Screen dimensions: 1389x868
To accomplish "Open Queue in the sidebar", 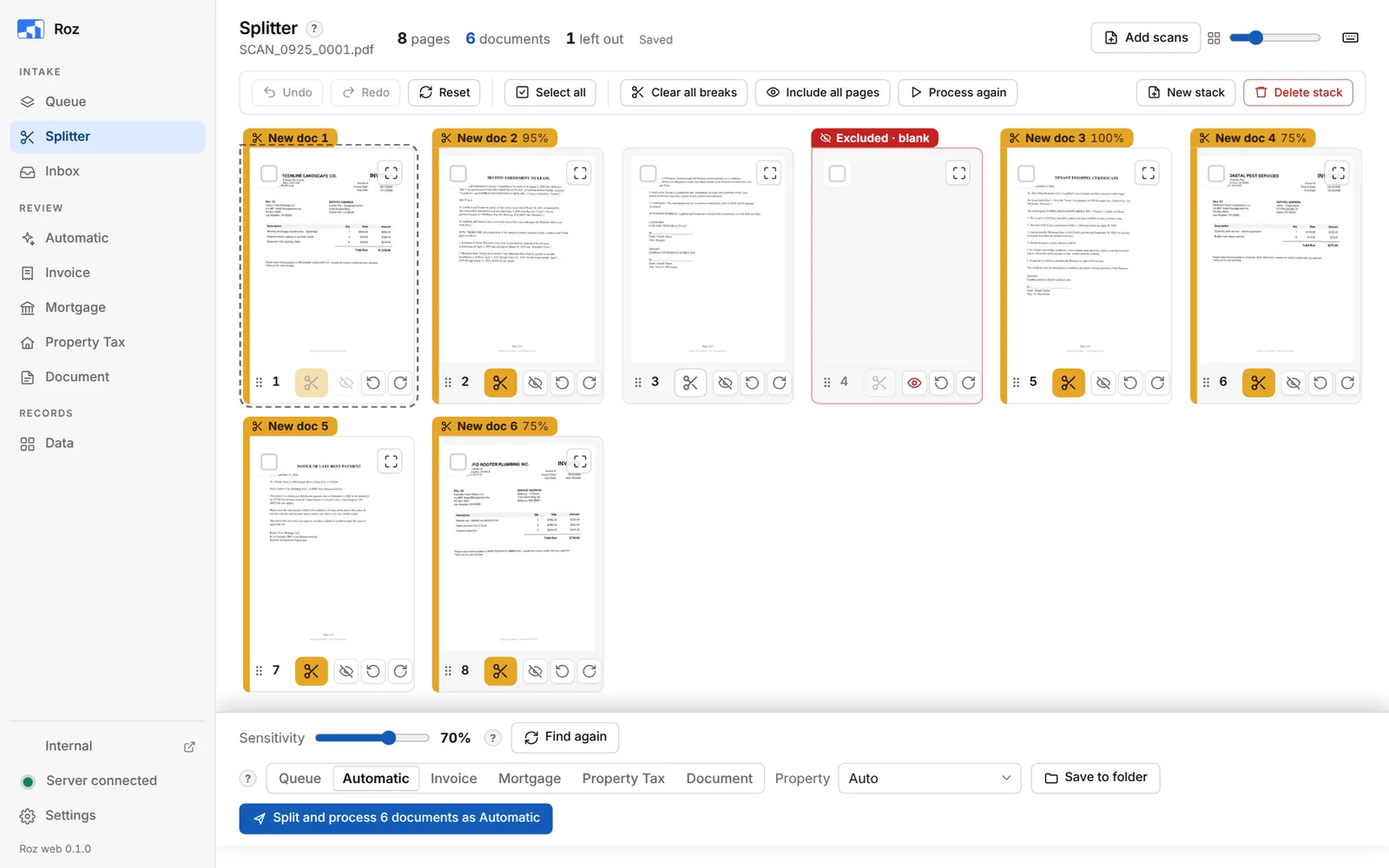I will 108,102.
